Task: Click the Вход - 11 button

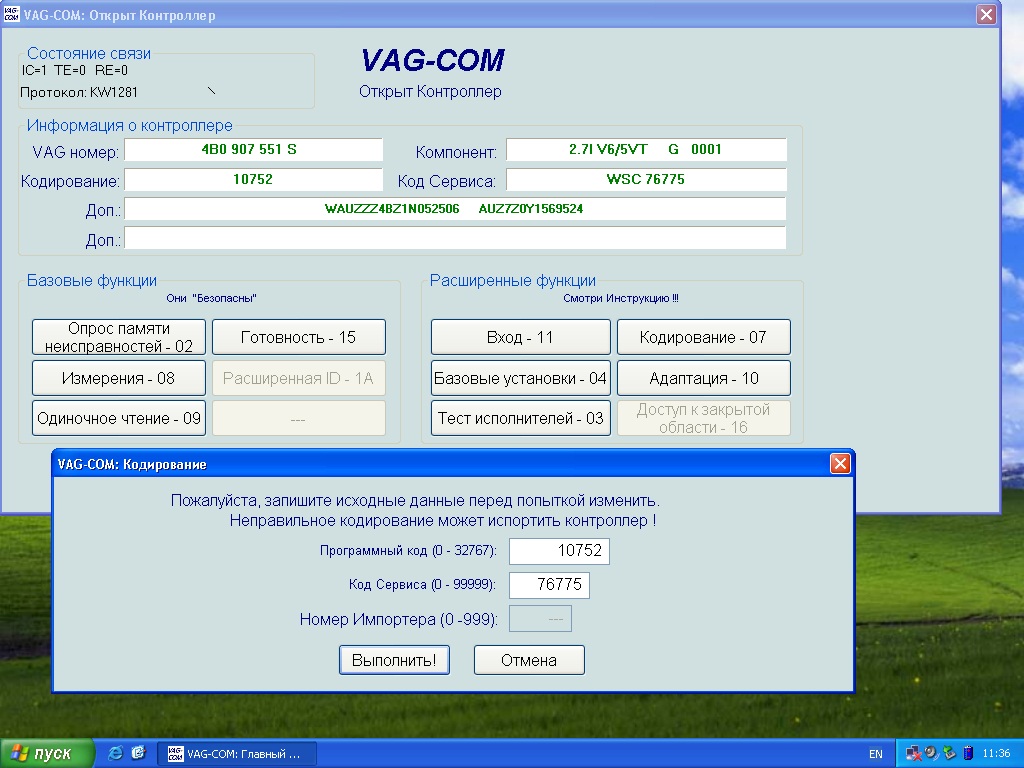Action: click(520, 337)
